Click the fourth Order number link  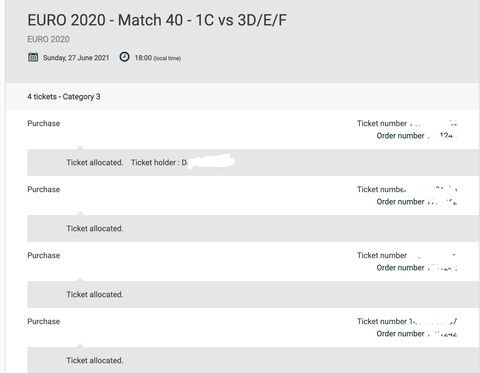point(417,334)
